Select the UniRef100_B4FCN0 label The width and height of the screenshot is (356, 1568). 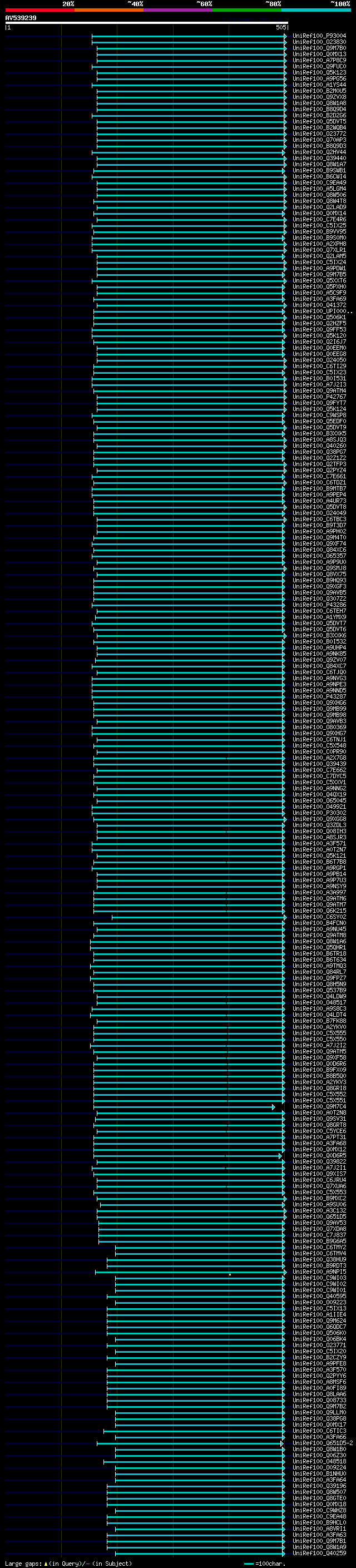(319, 923)
